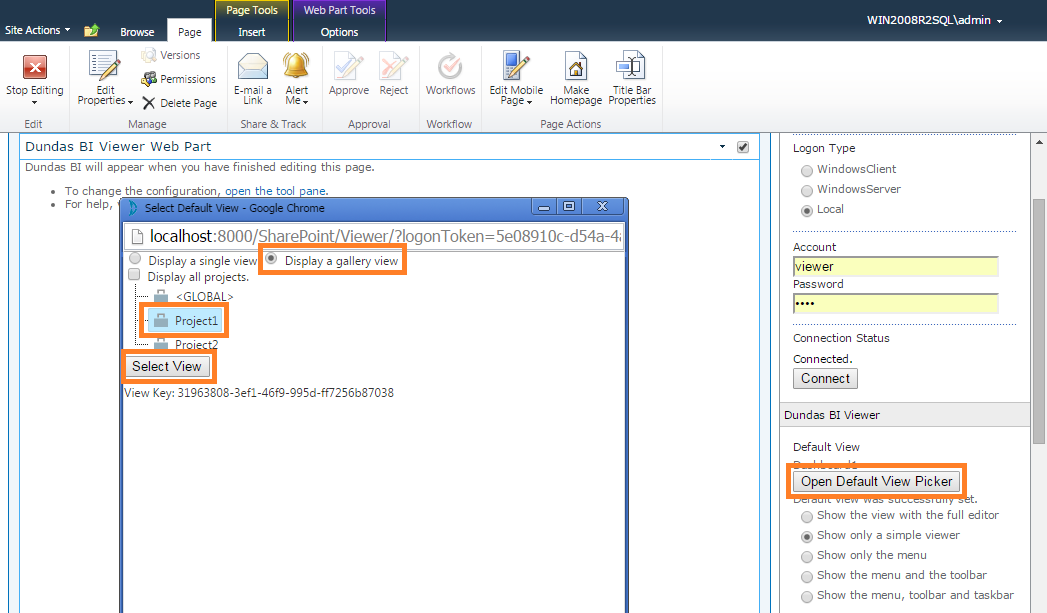1047x613 pixels.
Task: Click the Dundas popup window logo icon
Action: [133, 208]
